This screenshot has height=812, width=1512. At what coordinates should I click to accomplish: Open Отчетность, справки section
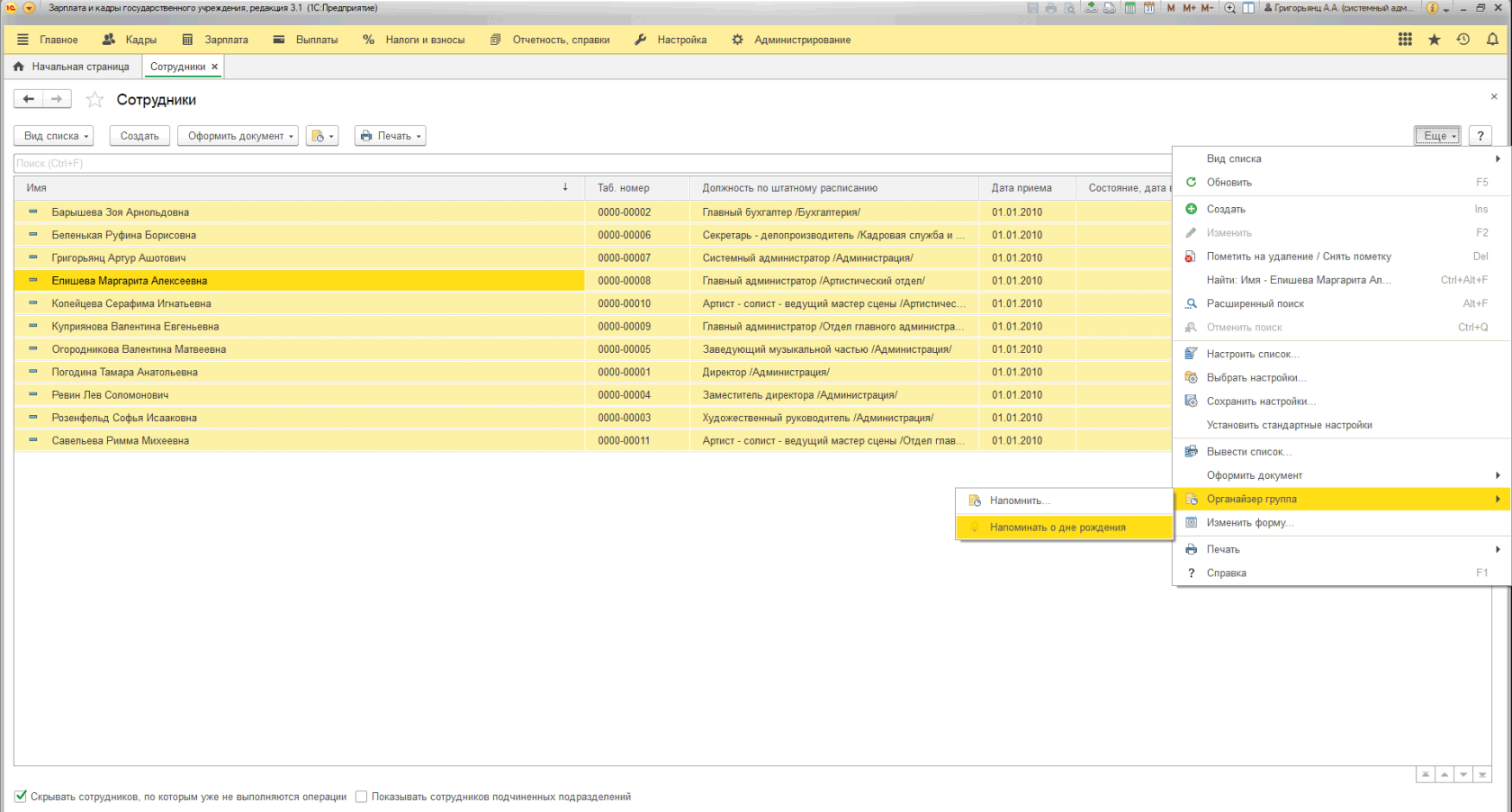coord(550,40)
